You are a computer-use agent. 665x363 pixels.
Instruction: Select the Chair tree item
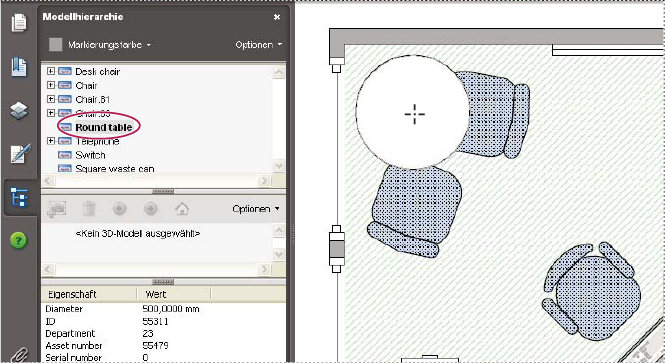coord(86,86)
